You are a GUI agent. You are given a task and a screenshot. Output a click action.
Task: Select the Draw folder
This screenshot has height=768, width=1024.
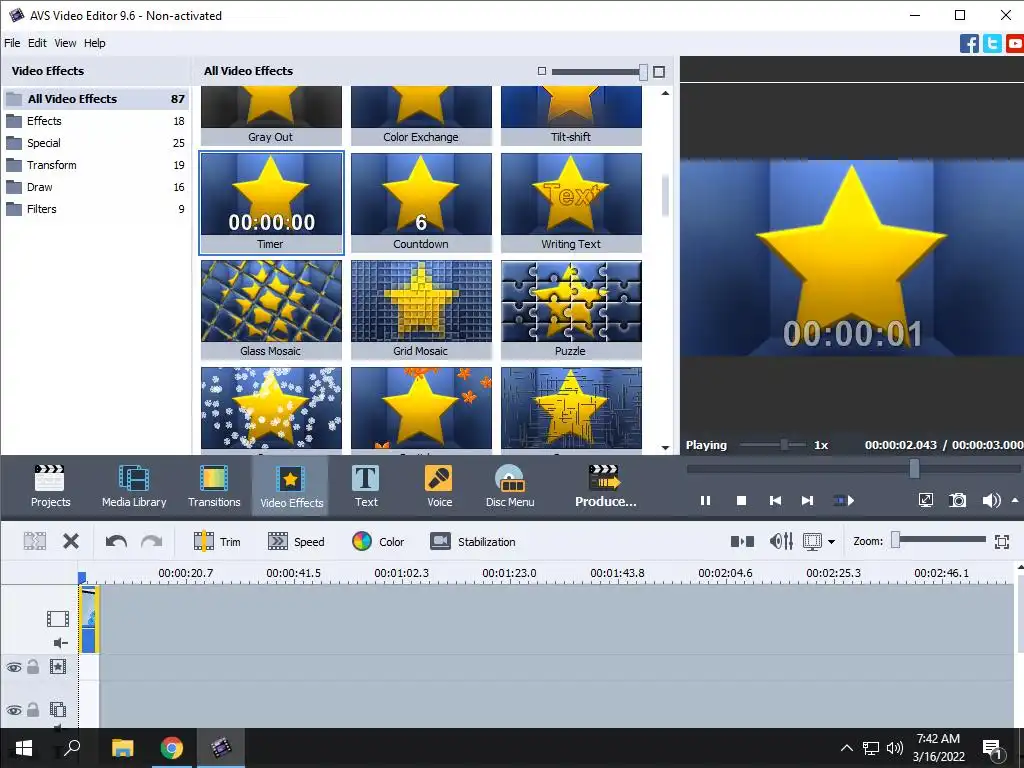point(96,187)
